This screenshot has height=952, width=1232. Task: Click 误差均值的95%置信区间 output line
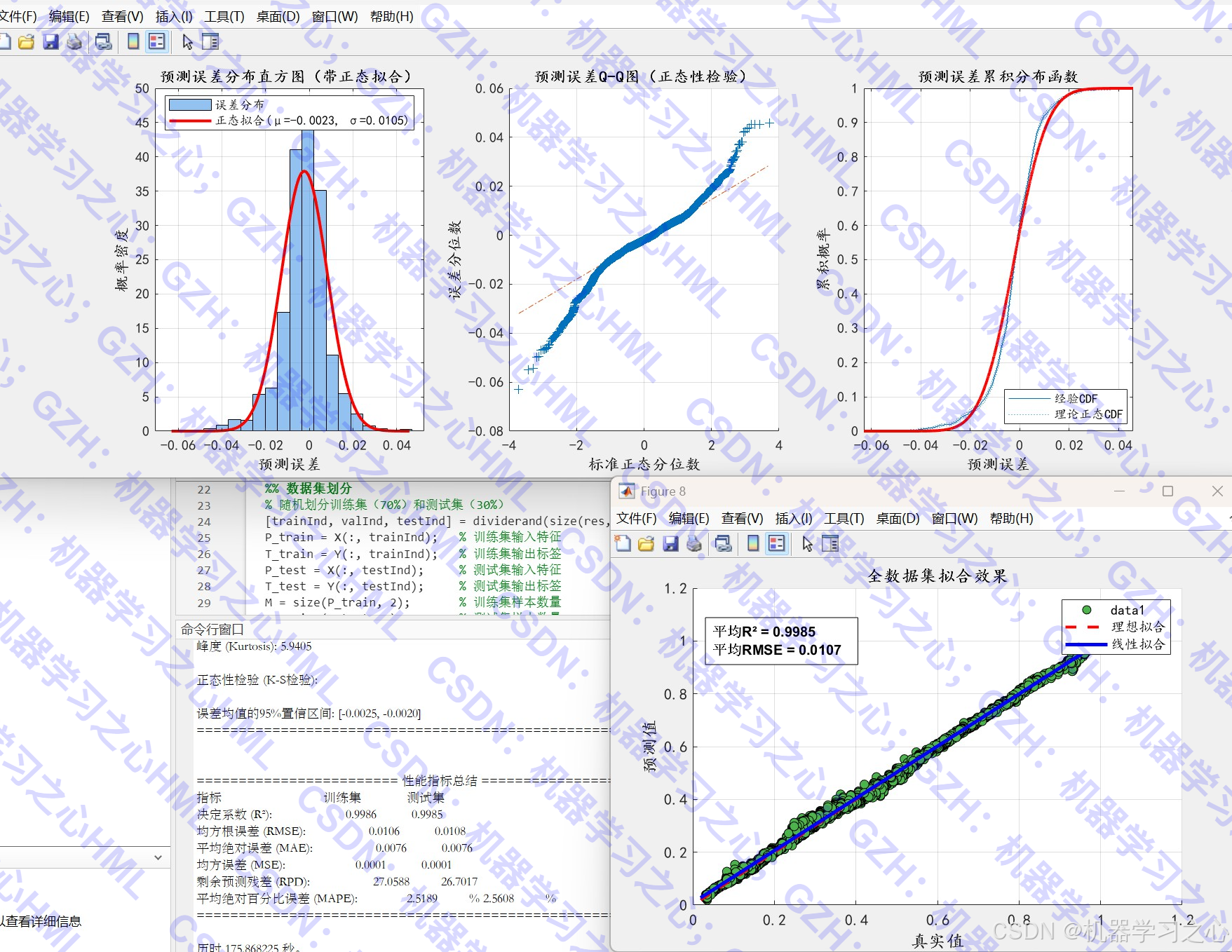(309, 714)
